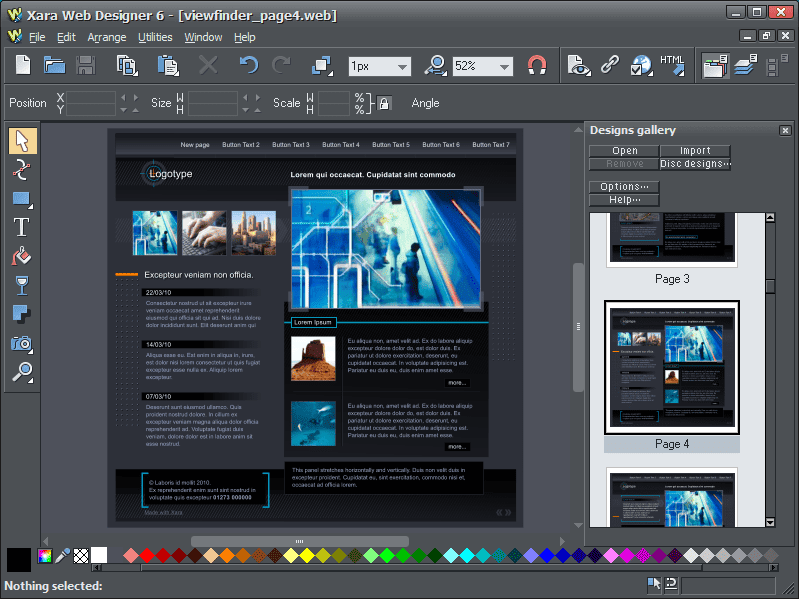This screenshot has height=599, width=799.
Task: Select the Photo camera tool
Action: tap(21, 344)
